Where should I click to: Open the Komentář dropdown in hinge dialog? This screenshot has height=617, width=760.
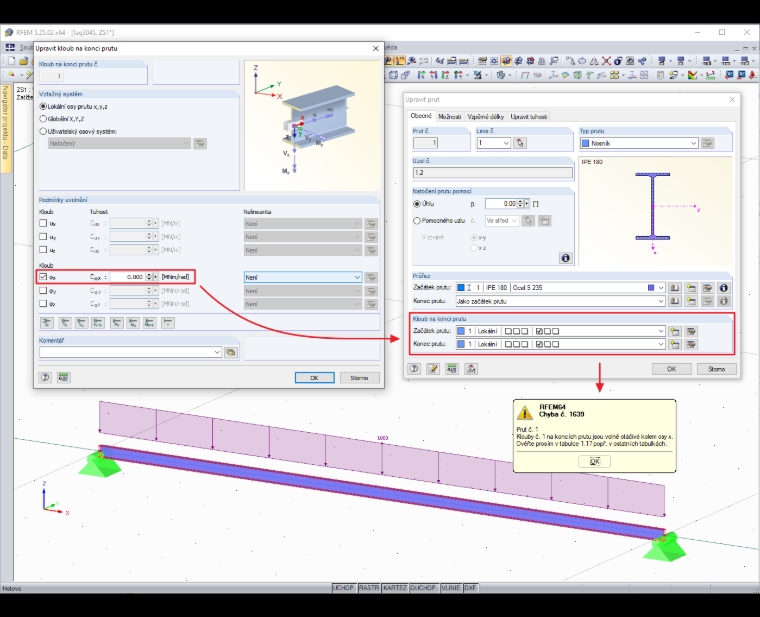click(x=217, y=352)
